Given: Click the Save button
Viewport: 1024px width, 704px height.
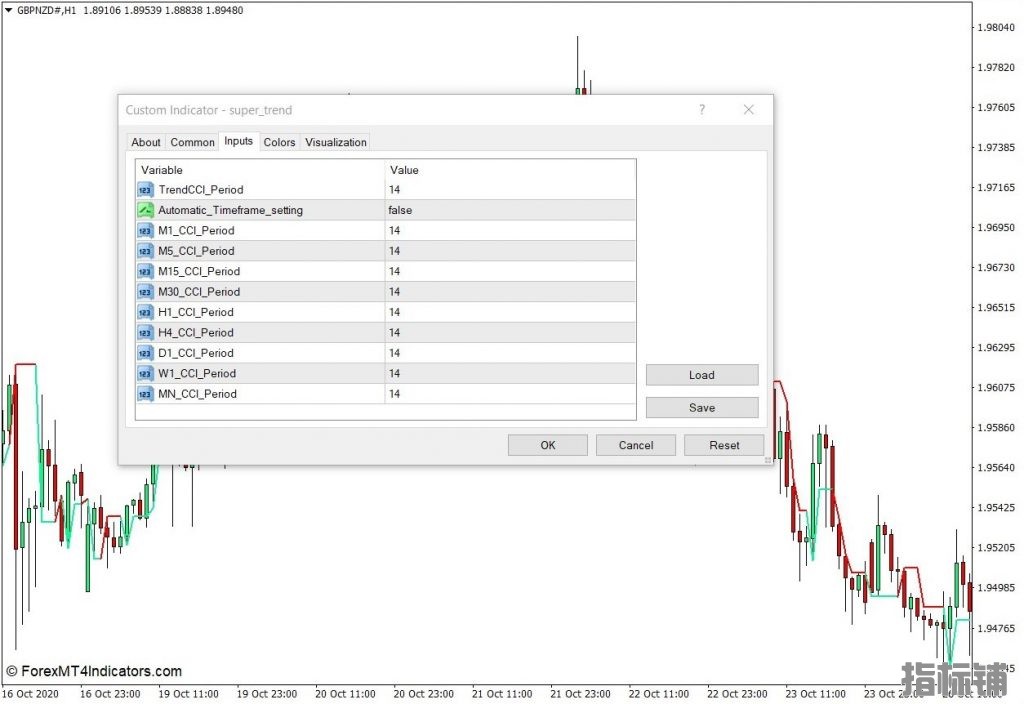Looking at the screenshot, I should pyautogui.click(x=702, y=408).
